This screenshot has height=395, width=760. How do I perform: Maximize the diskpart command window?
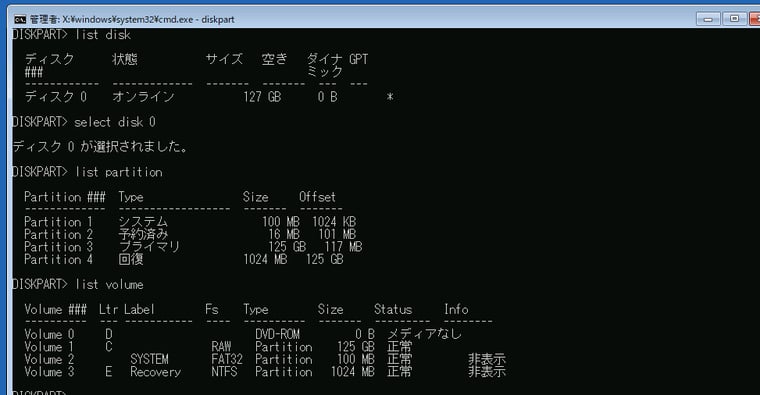734,19
